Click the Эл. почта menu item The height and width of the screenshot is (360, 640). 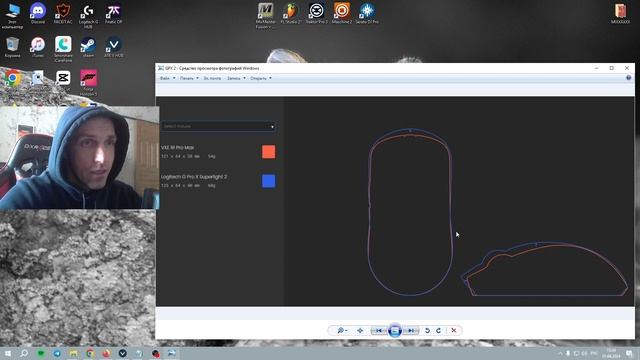[x=212, y=78]
